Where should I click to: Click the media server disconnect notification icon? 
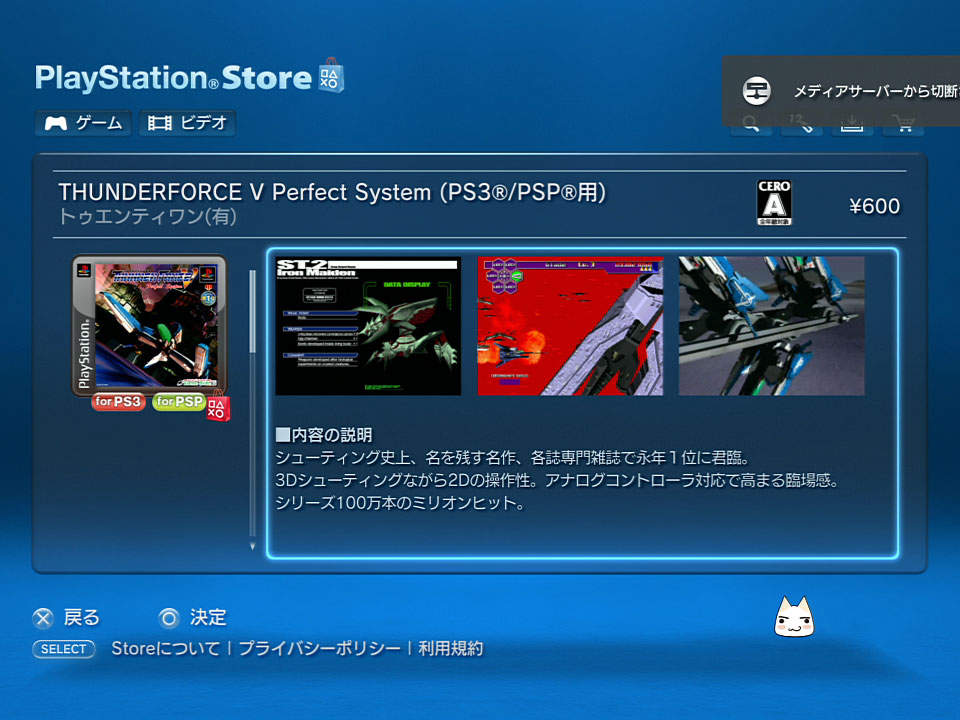click(757, 91)
